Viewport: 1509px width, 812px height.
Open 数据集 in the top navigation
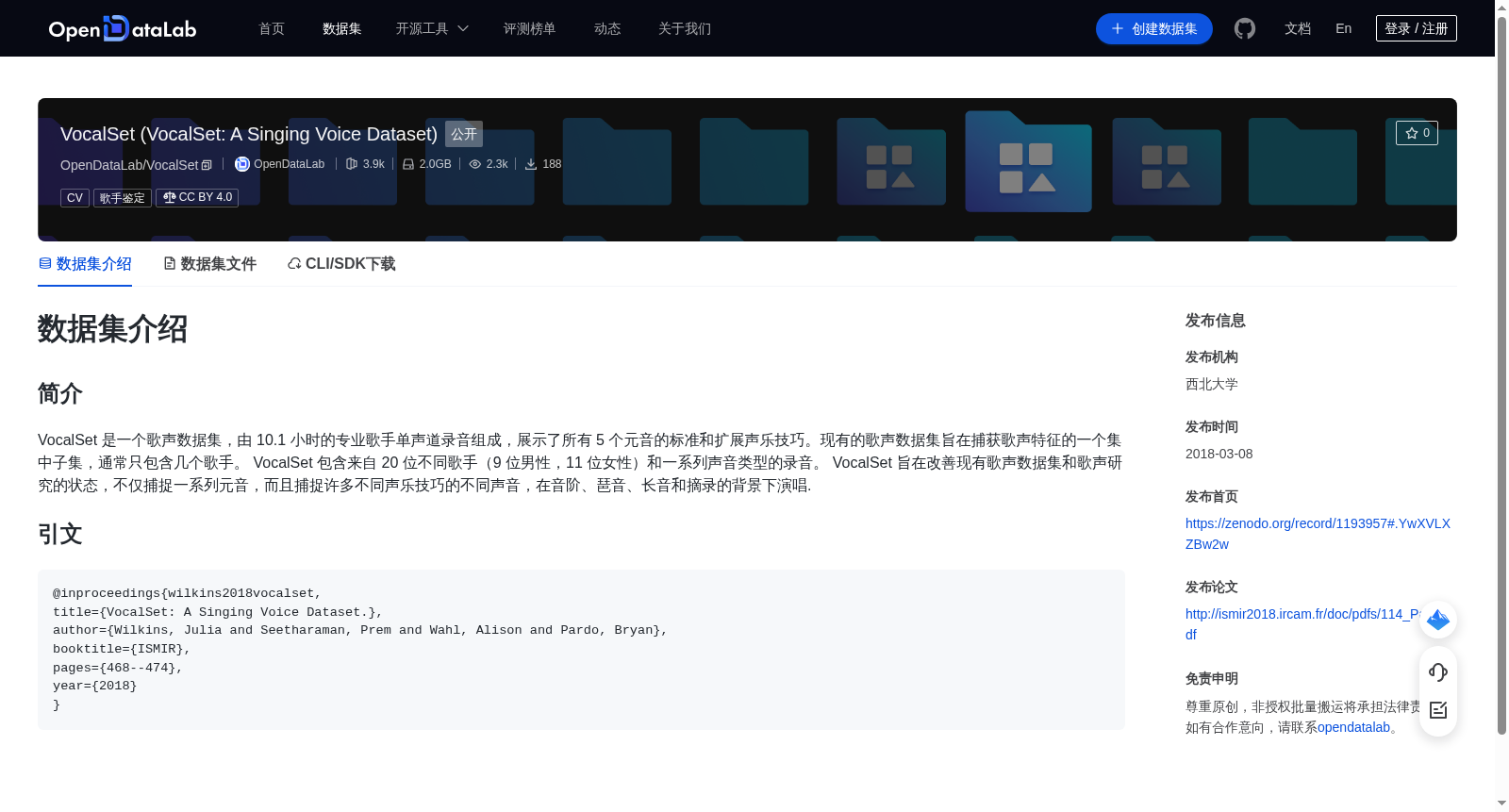[341, 28]
